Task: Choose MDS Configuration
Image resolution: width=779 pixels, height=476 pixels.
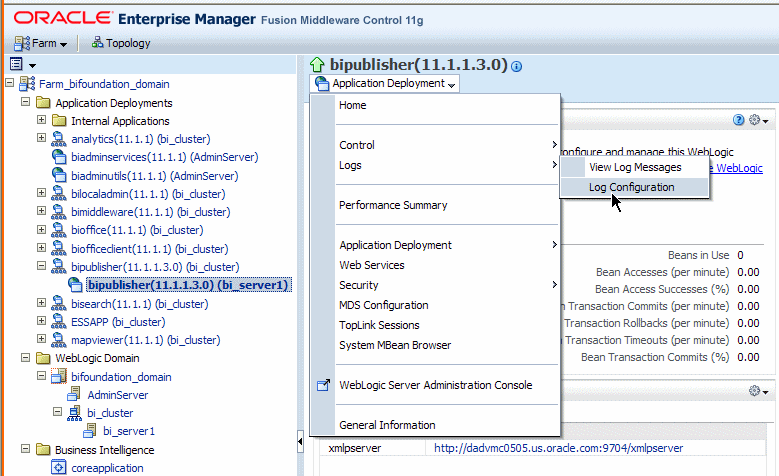Action: point(384,305)
